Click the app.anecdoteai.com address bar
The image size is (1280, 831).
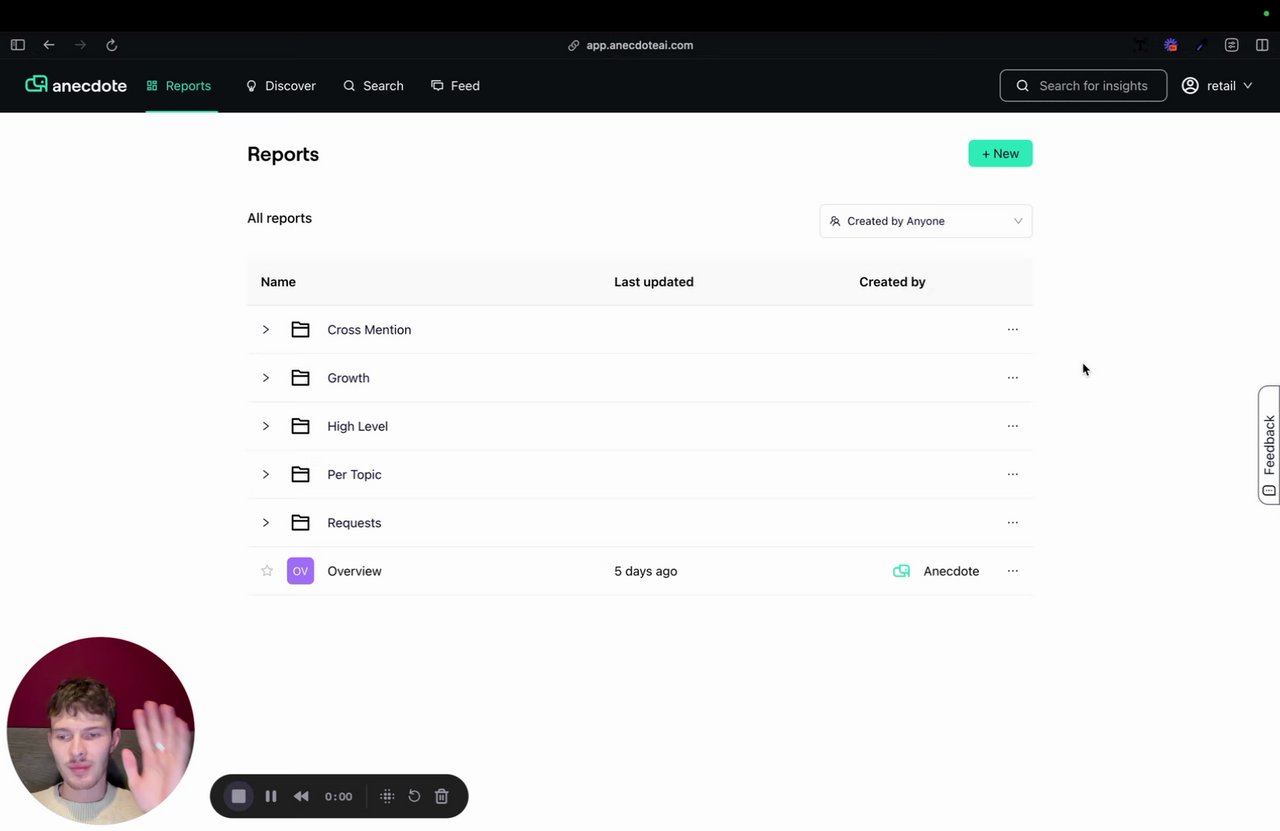(630, 45)
